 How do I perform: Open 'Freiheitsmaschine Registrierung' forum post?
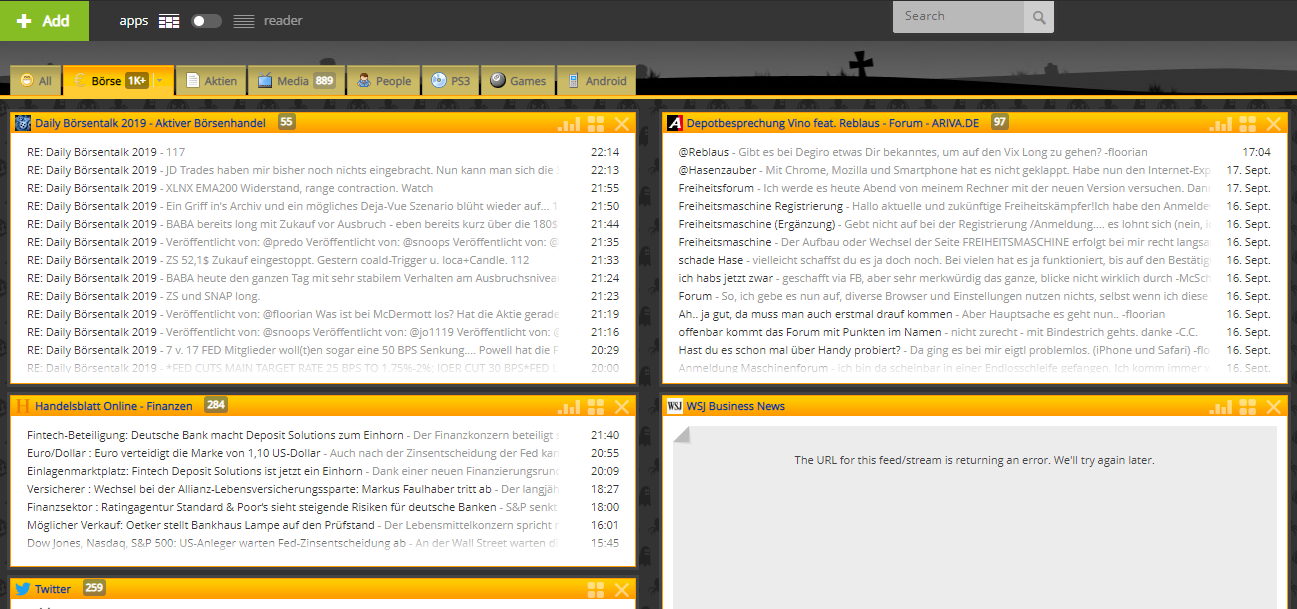[x=975, y=206]
